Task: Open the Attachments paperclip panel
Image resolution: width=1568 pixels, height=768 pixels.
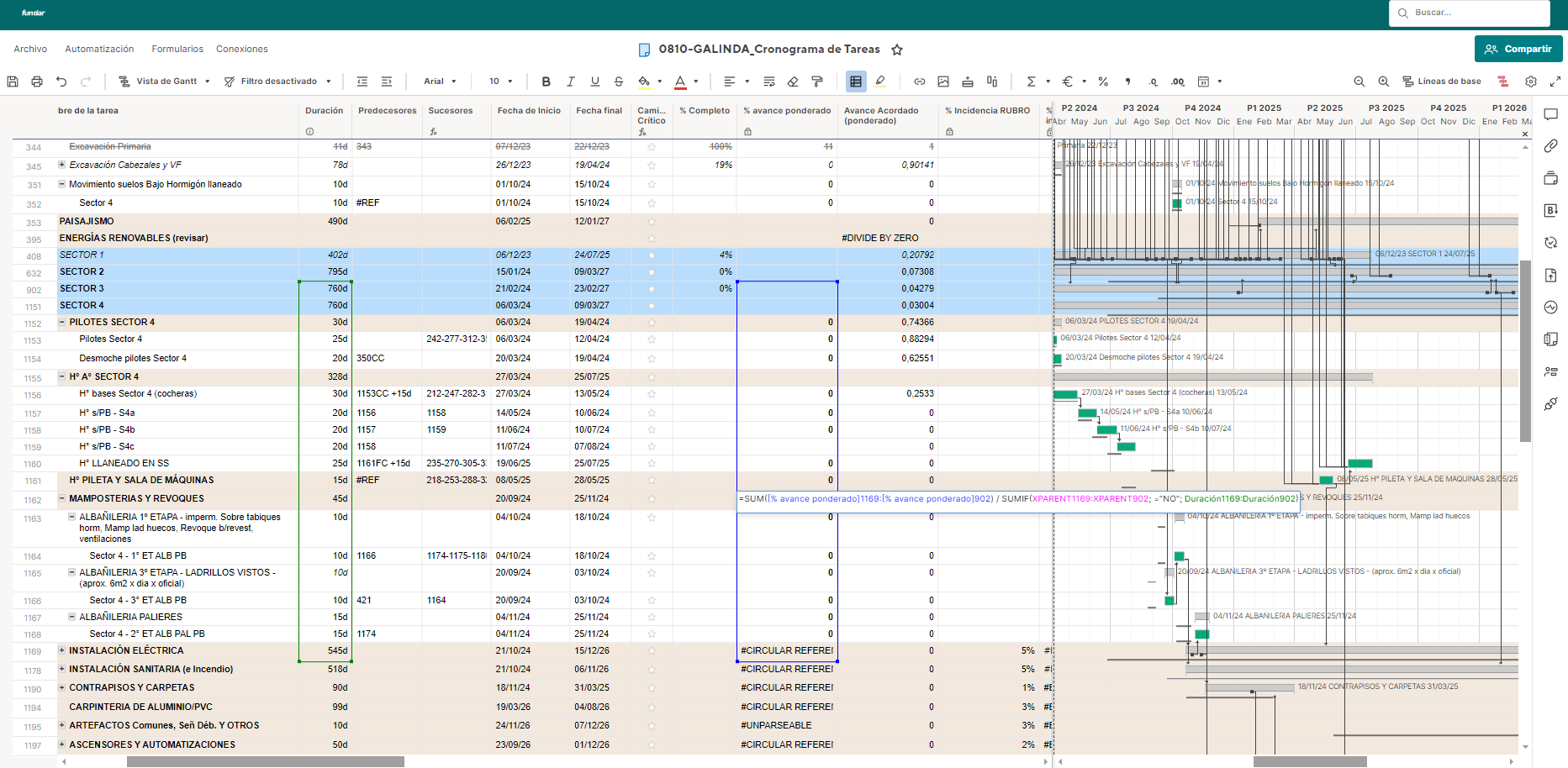Action: point(1551,146)
